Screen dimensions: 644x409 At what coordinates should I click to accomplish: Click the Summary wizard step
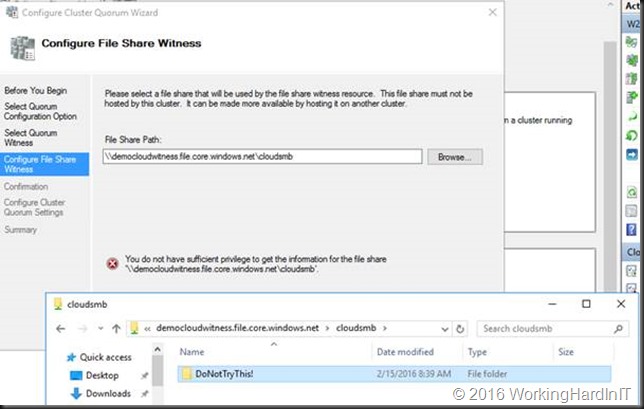21,230
